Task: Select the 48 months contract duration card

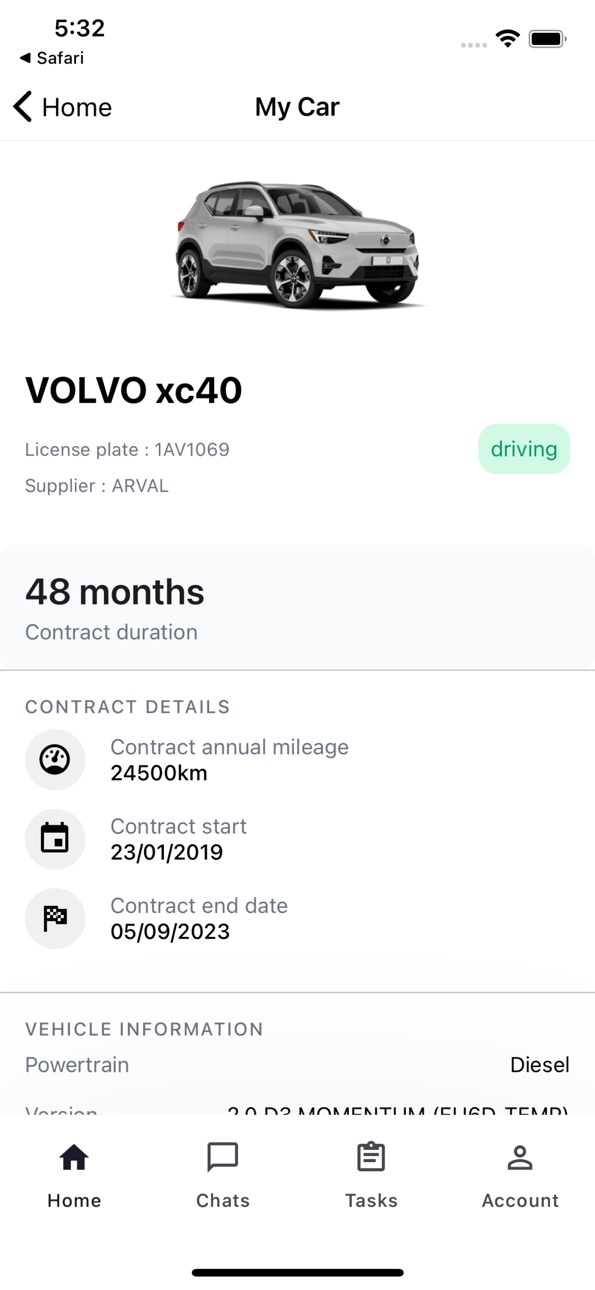Action: tap(297, 607)
